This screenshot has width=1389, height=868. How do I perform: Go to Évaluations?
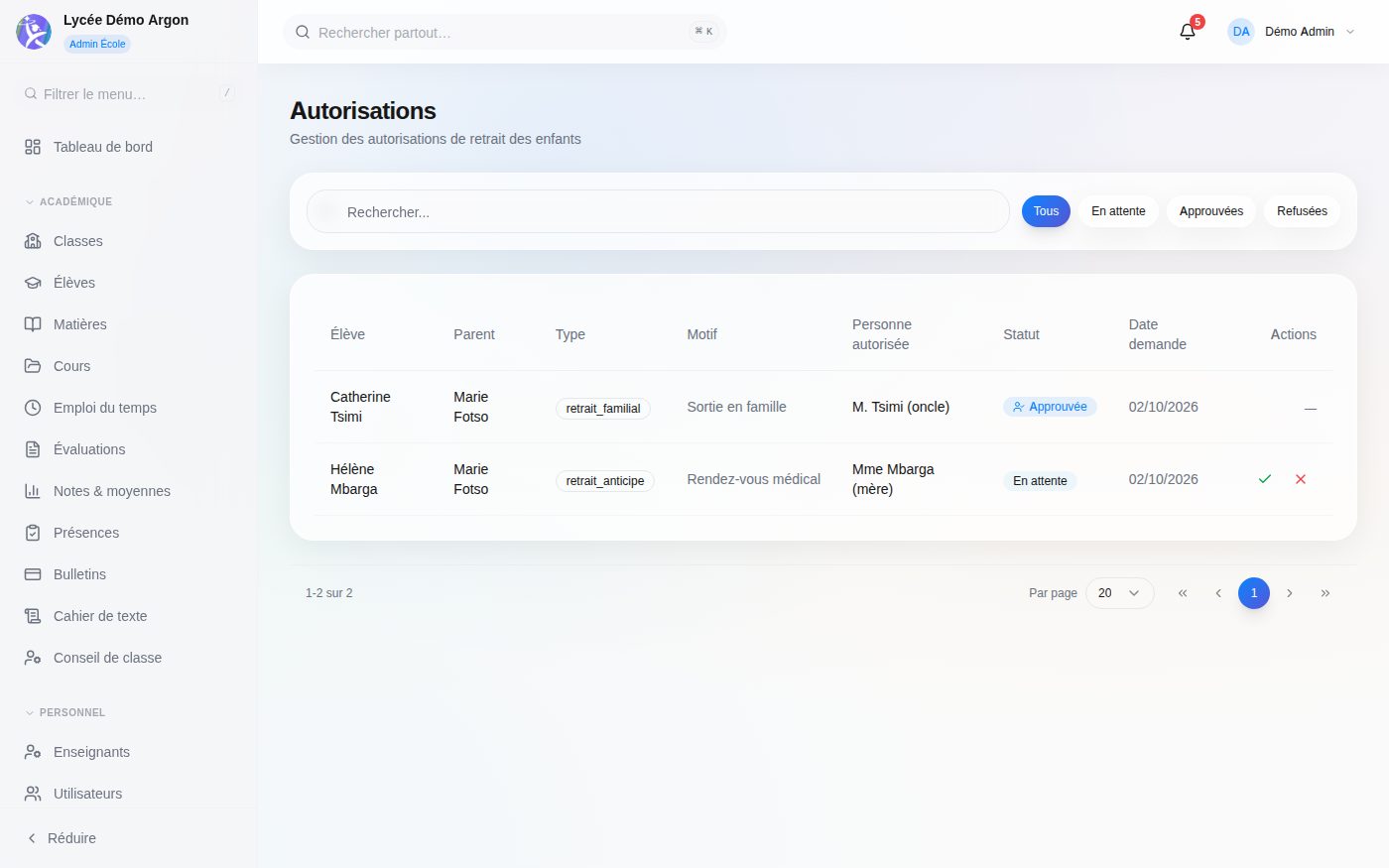(129, 449)
